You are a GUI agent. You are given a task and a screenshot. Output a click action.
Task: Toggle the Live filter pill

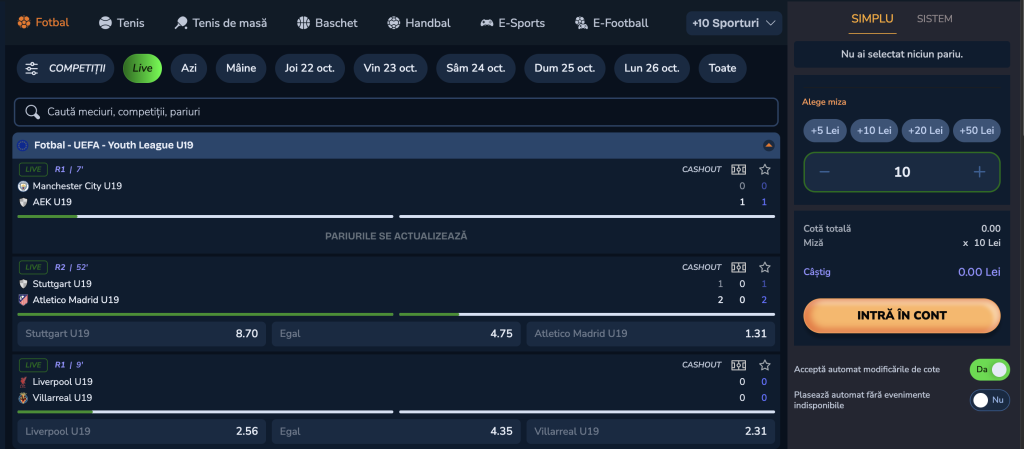pyautogui.click(x=142, y=69)
